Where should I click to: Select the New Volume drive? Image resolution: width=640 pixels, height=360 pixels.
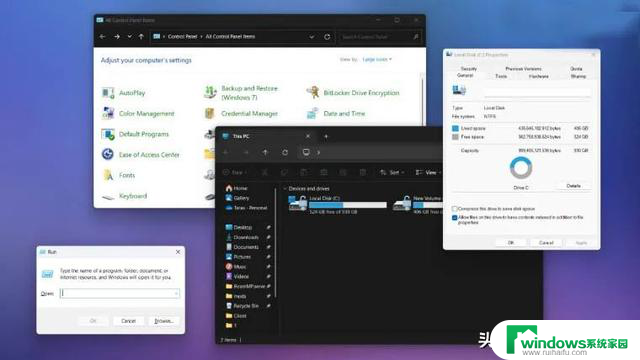[417, 204]
